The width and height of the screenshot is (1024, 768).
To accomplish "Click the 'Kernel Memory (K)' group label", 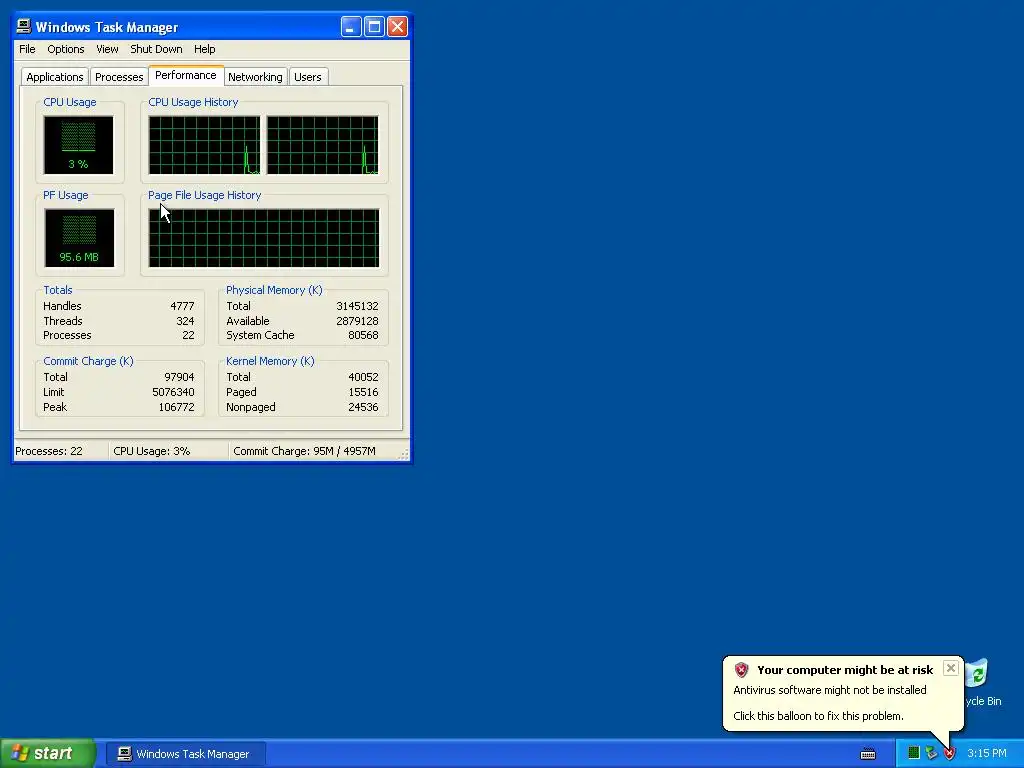I will 270,361.
